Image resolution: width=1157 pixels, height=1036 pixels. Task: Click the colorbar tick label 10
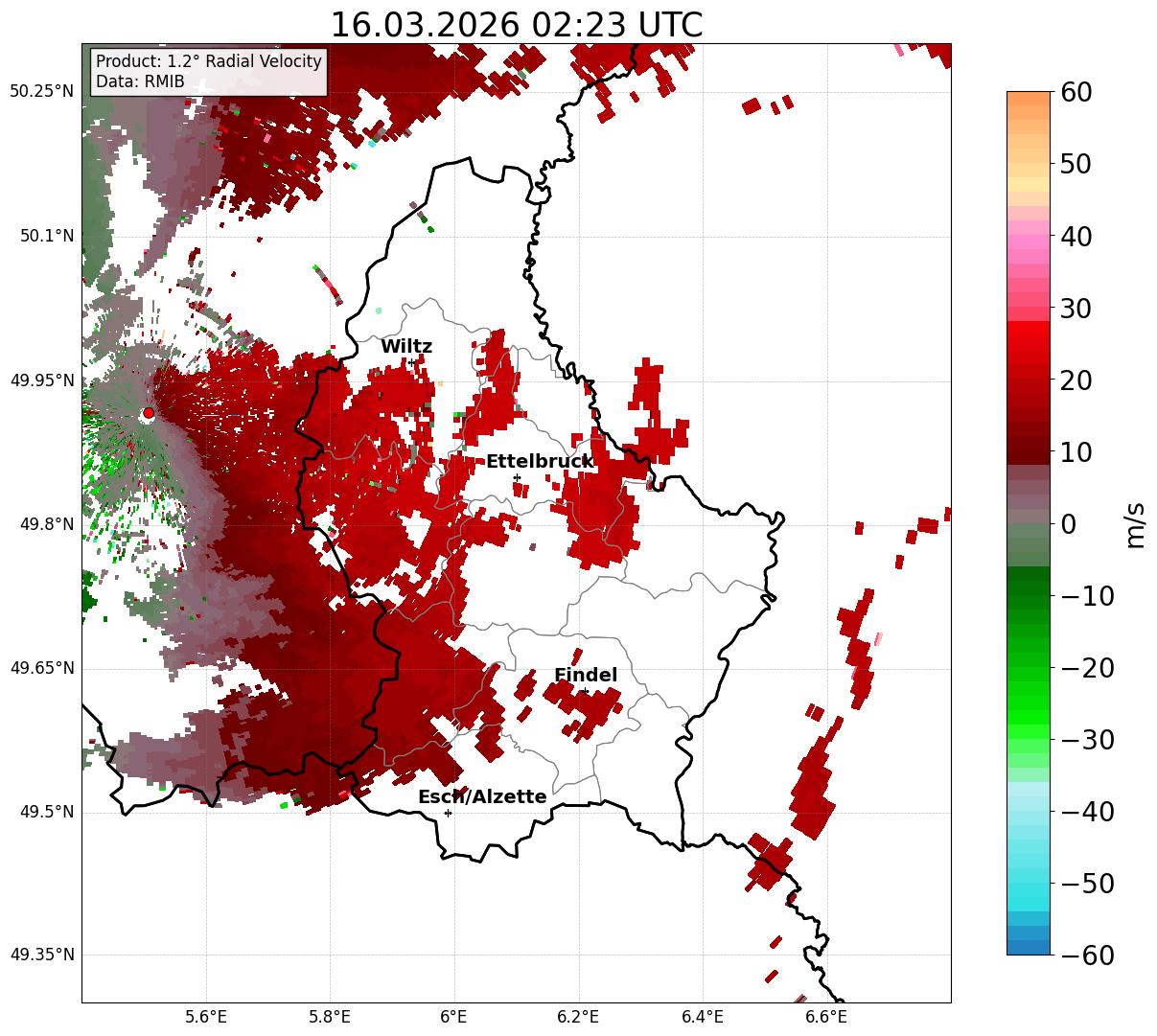point(1076,452)
